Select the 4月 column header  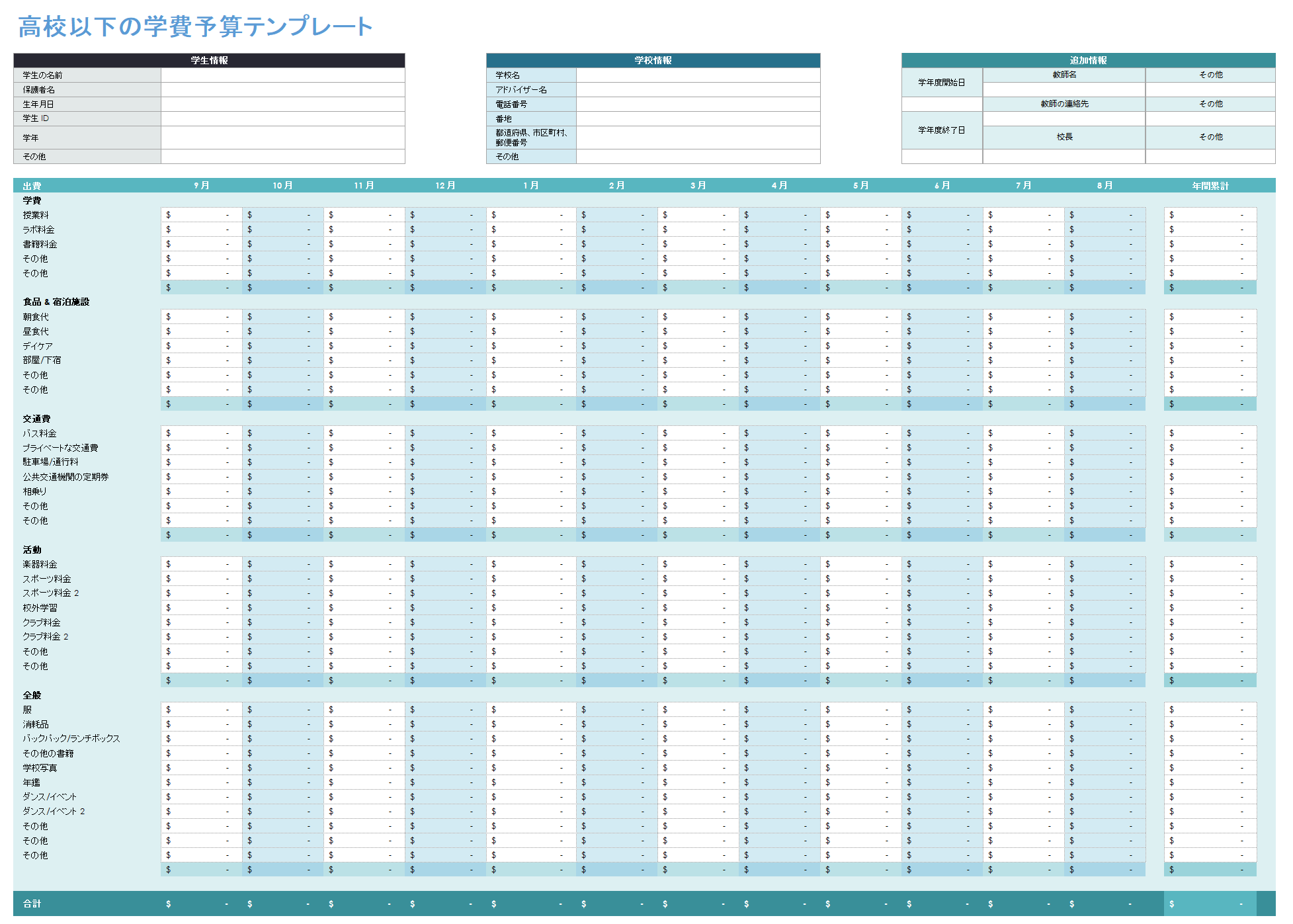[780, 185]
